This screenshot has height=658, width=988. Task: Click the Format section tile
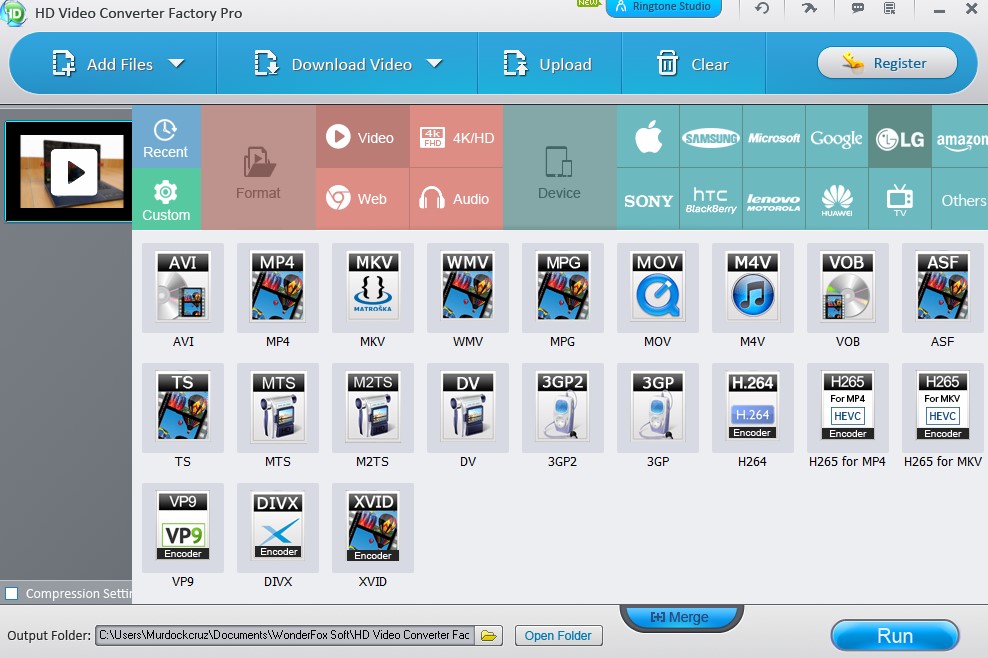tap(258, 168)
